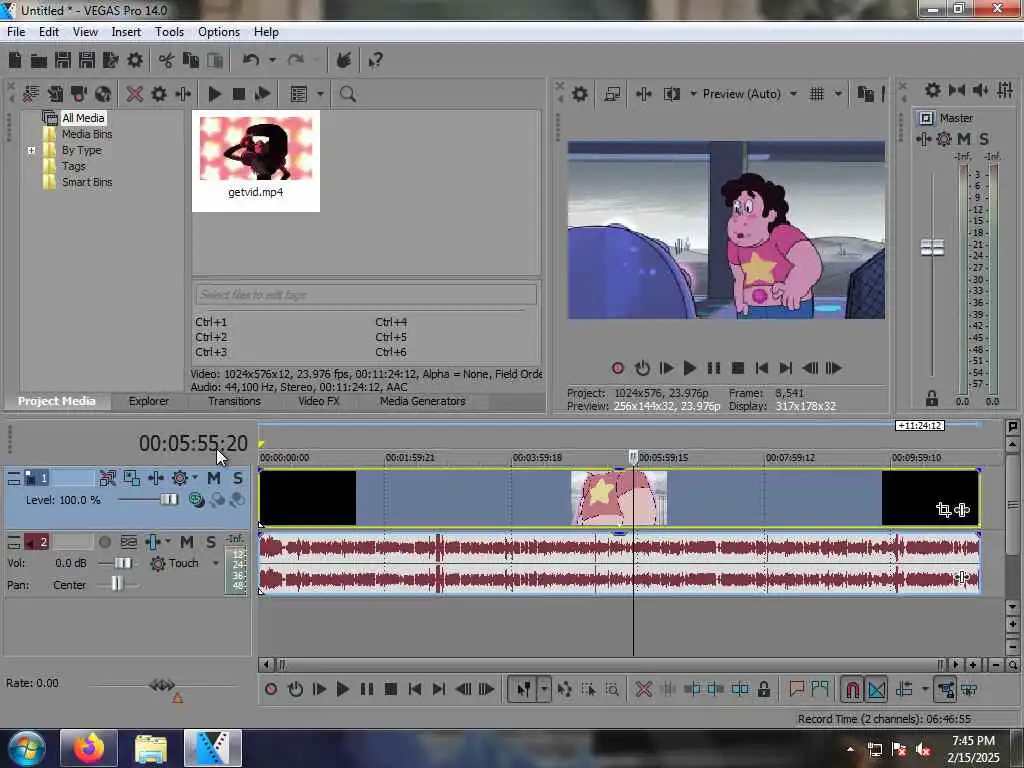Click Copy Snapshot icon in preview toolbar
1024x768 pixels.
865,94
